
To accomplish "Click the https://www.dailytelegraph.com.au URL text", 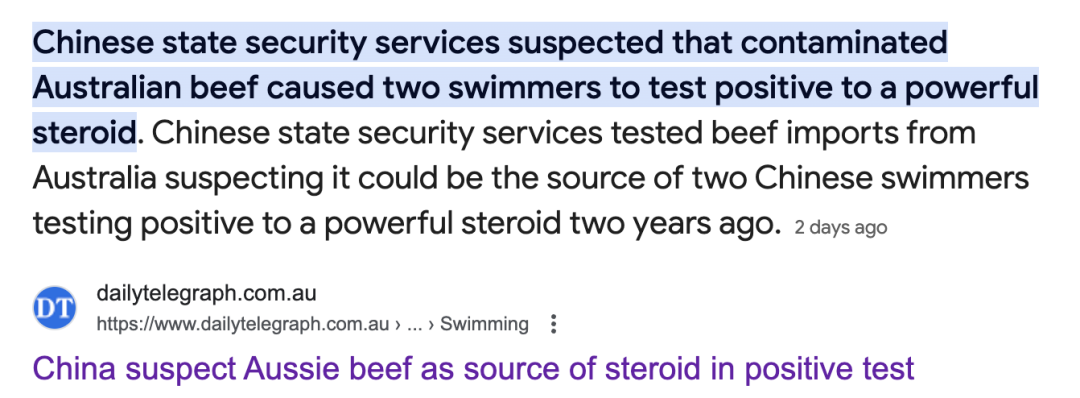I will coord(242,324).
